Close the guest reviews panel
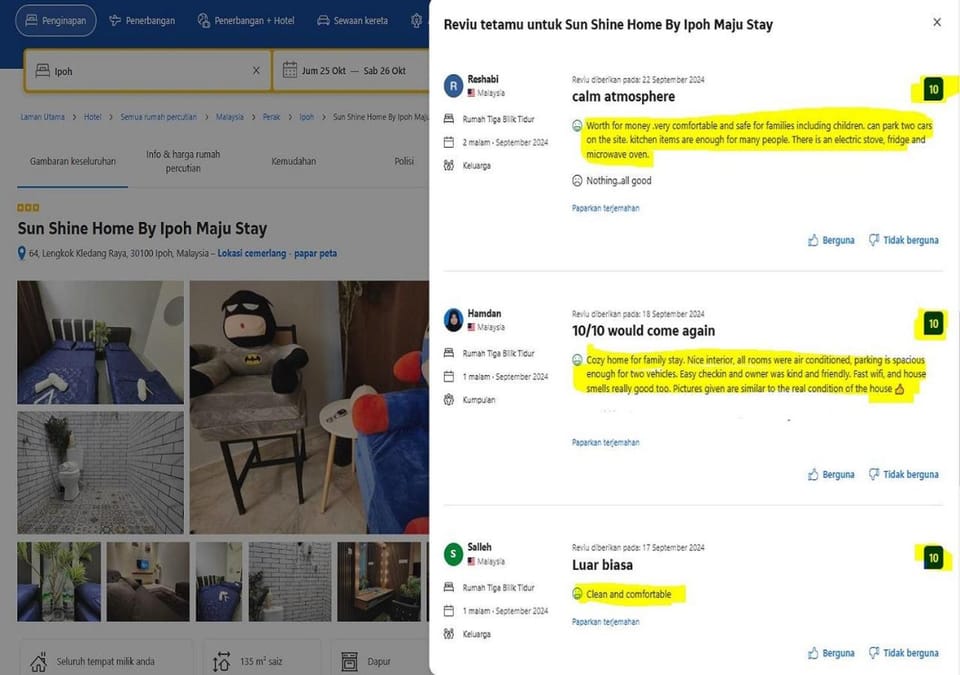This screenshot has height=675, width=960. pos(937,22)
